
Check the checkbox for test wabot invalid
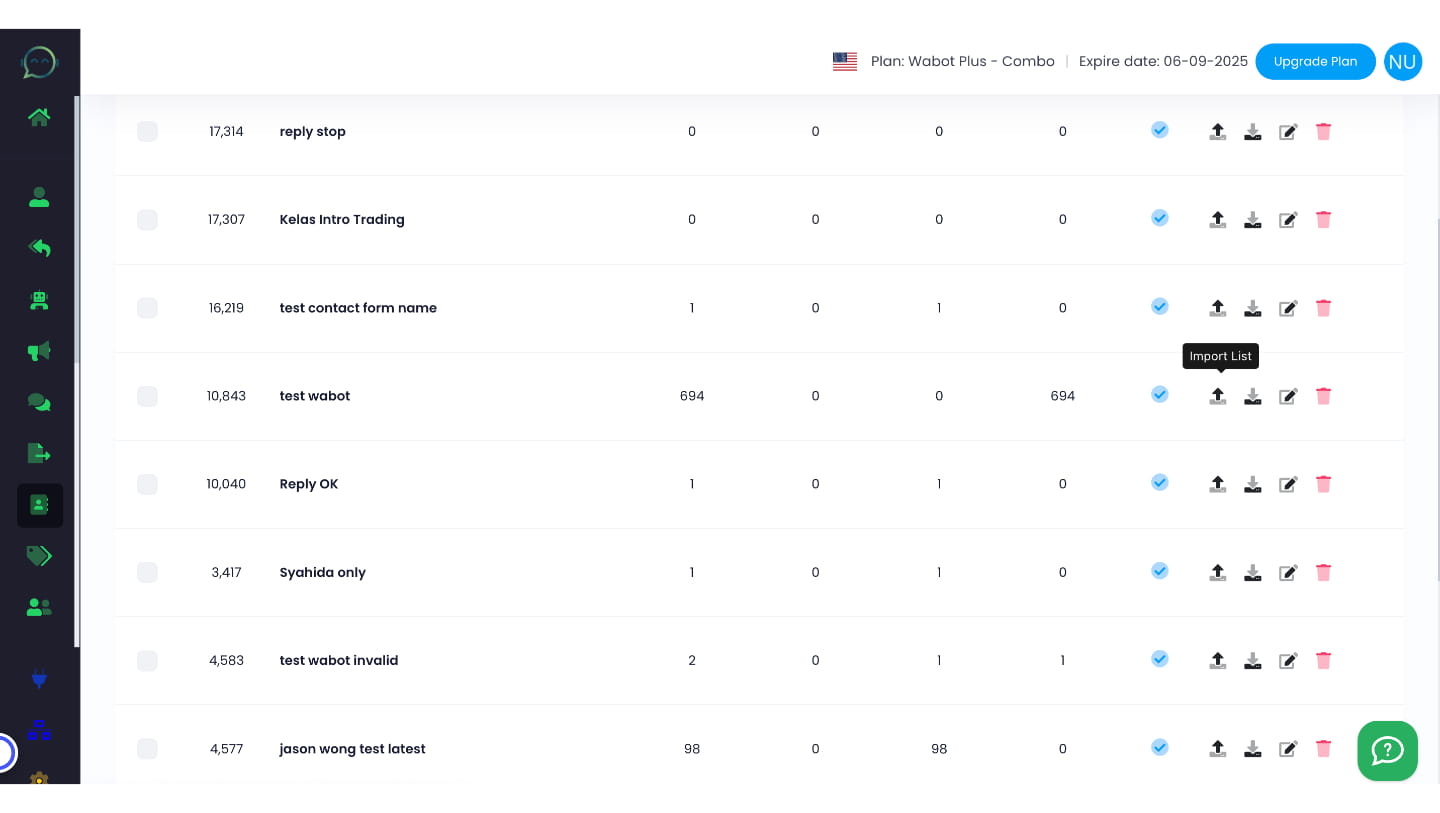pyautogui.click(x=147, y=660)
